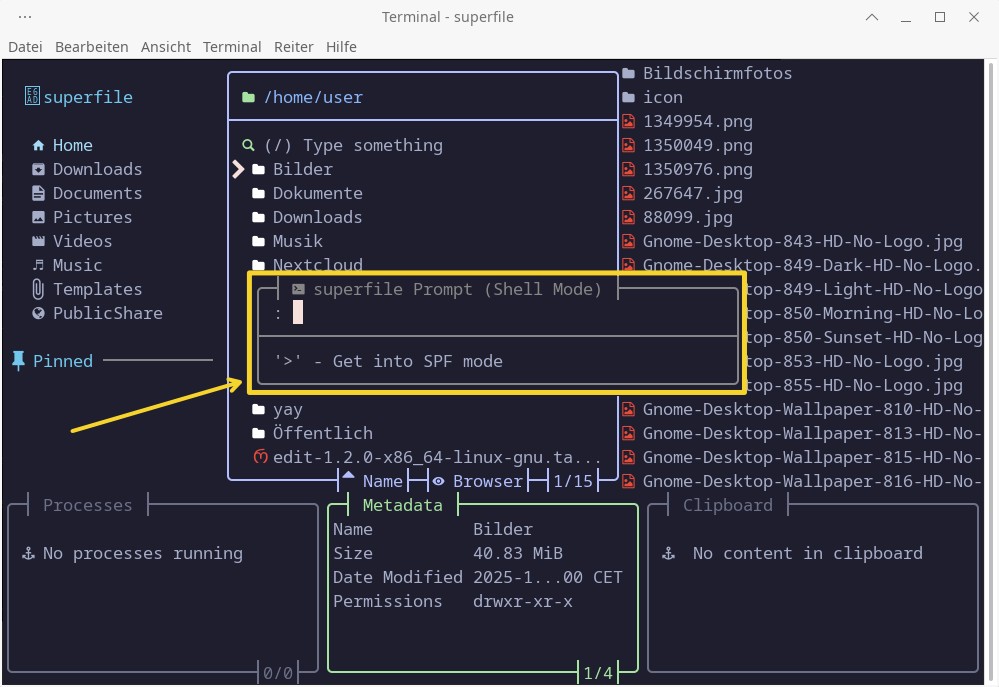Open the Bildschirmfotos folder in preview
Image resolution: width=999 pixels, height=687 pixels.
click(x=716, y=73)
